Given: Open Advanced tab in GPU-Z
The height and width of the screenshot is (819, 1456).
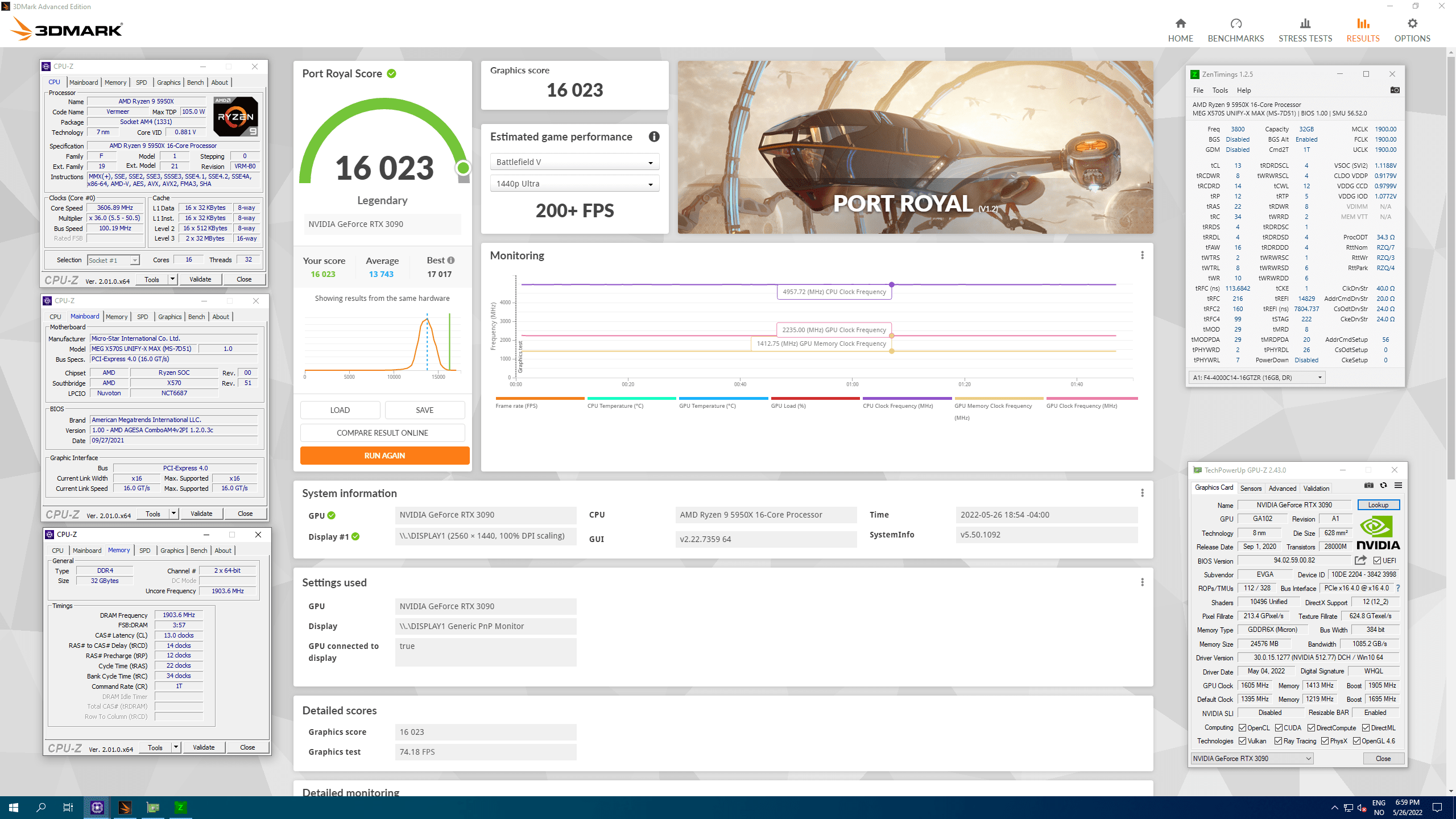Looking at the screenshot, I should [1282, 489].
